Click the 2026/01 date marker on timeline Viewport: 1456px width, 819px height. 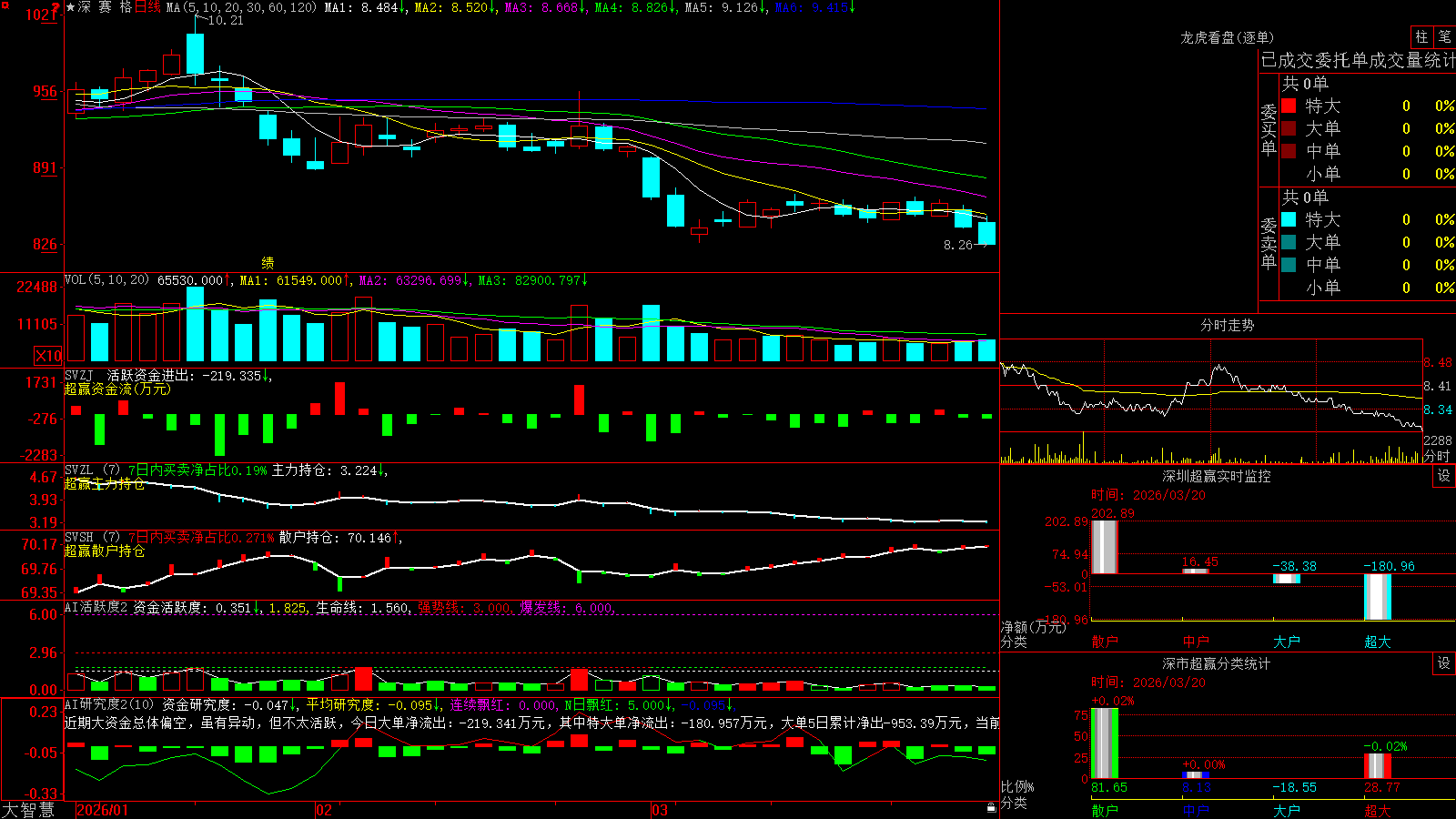(103, 810)
